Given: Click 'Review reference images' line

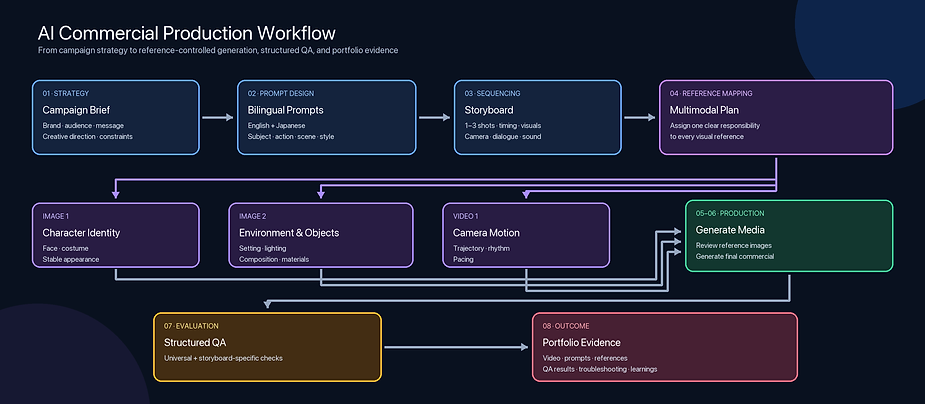Looking at the screenshot, I should pos(733,245).
